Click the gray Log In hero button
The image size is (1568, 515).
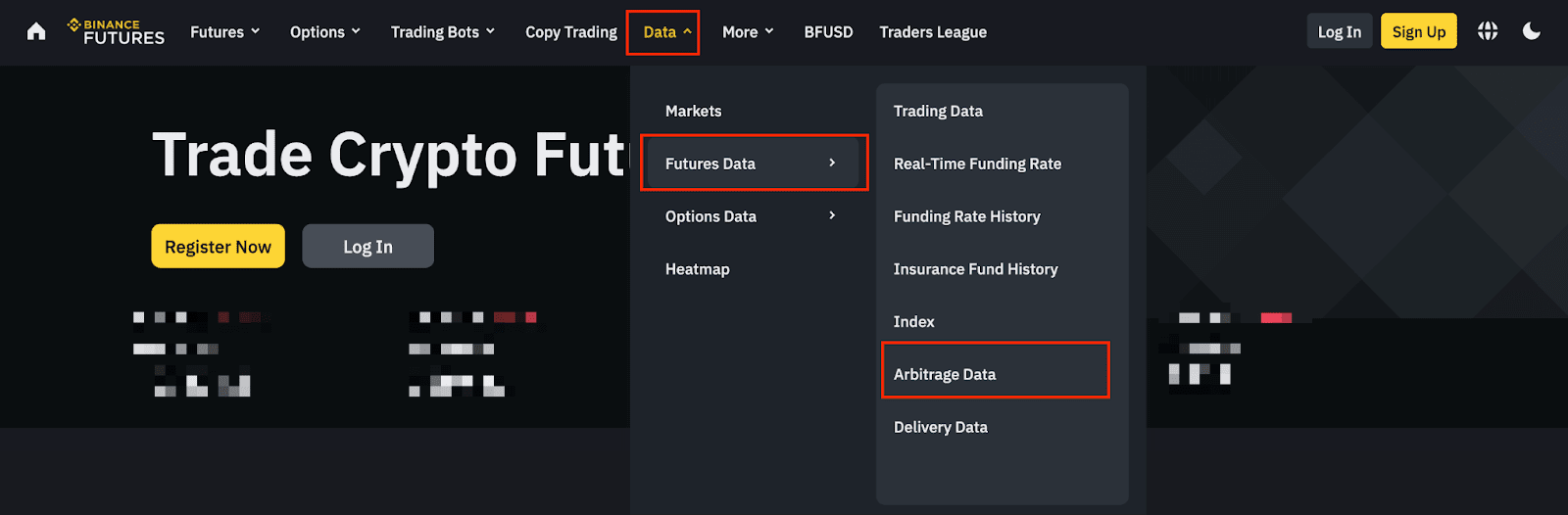tap(367, 246)
